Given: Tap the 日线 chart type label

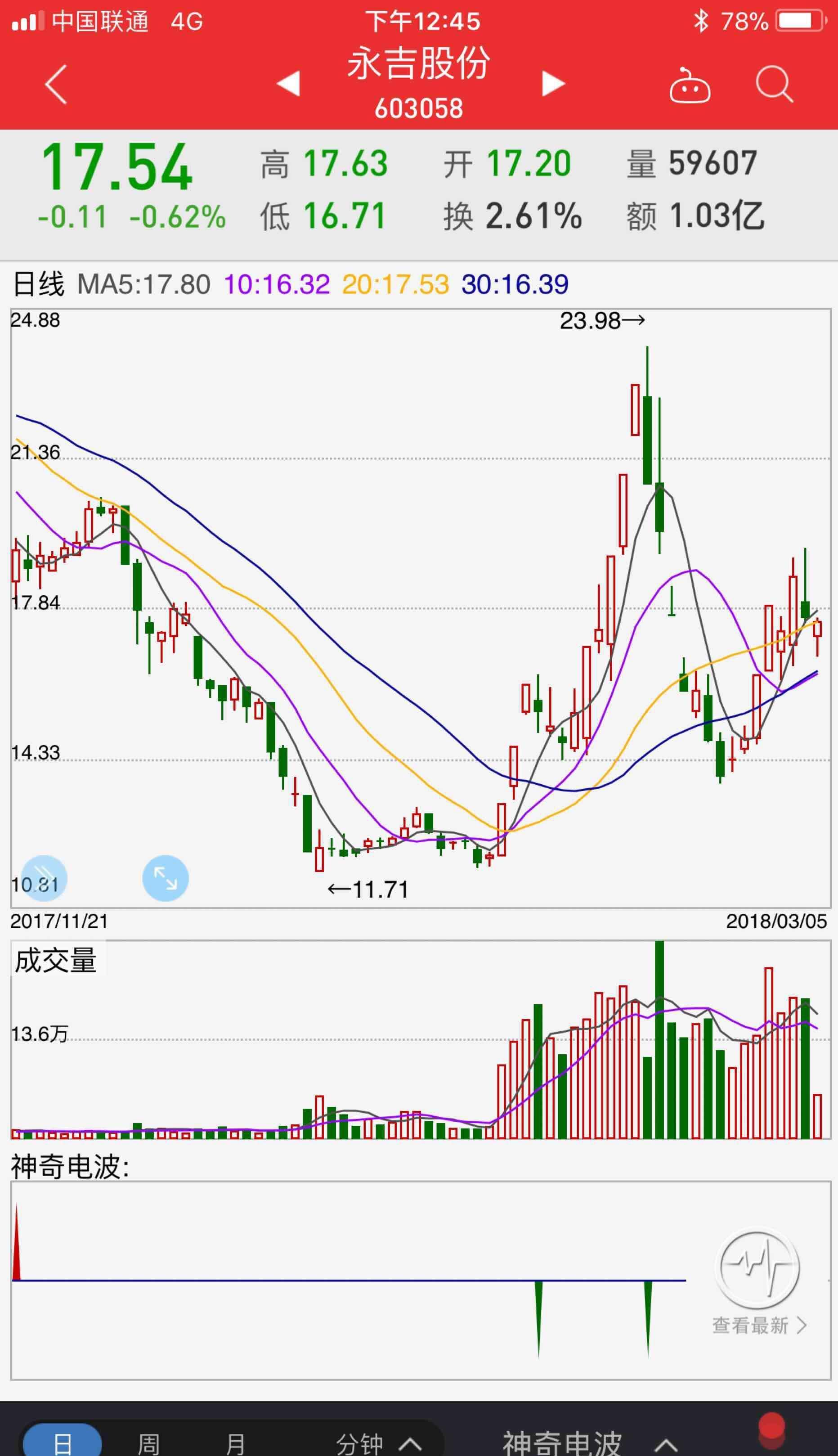Looking at the screenshot, I should point(38,284).
